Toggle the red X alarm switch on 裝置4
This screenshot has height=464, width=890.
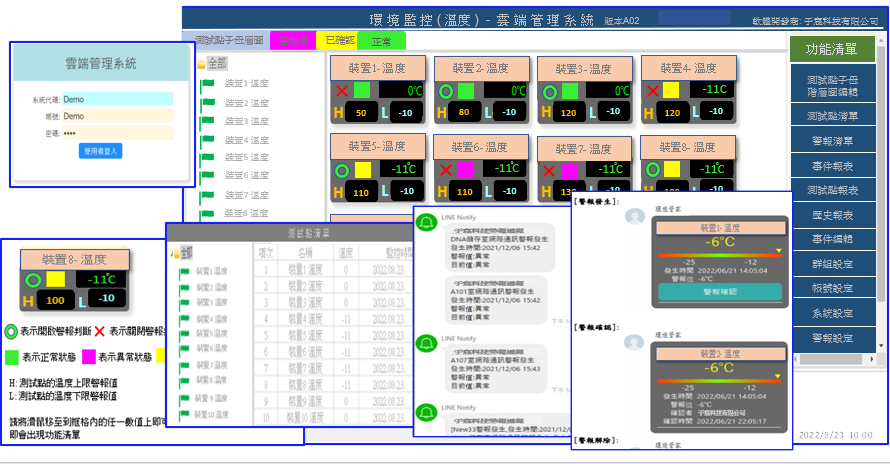[x=652, y=91]
